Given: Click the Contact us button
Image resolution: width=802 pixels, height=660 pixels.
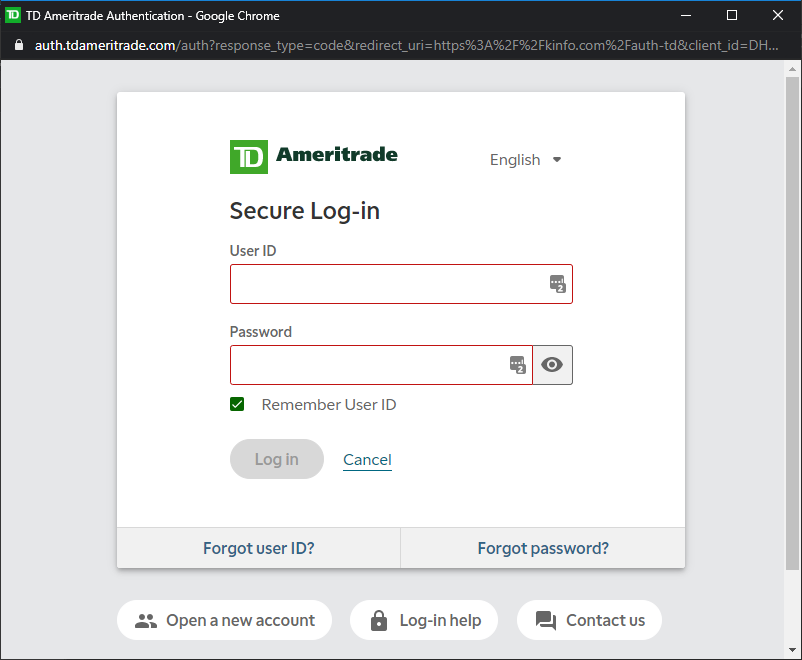Looking at the screenshot, I should (589, 620).
